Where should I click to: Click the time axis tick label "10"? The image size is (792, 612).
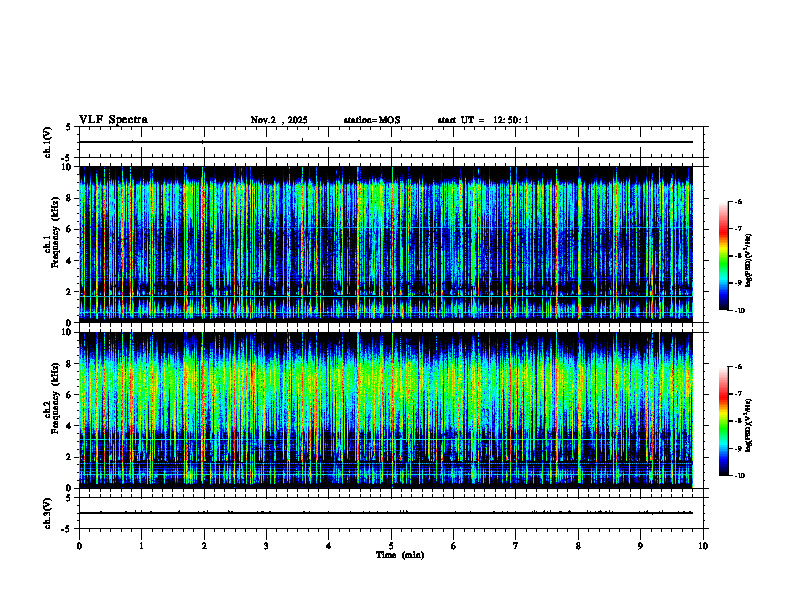[x=703, y=546]
